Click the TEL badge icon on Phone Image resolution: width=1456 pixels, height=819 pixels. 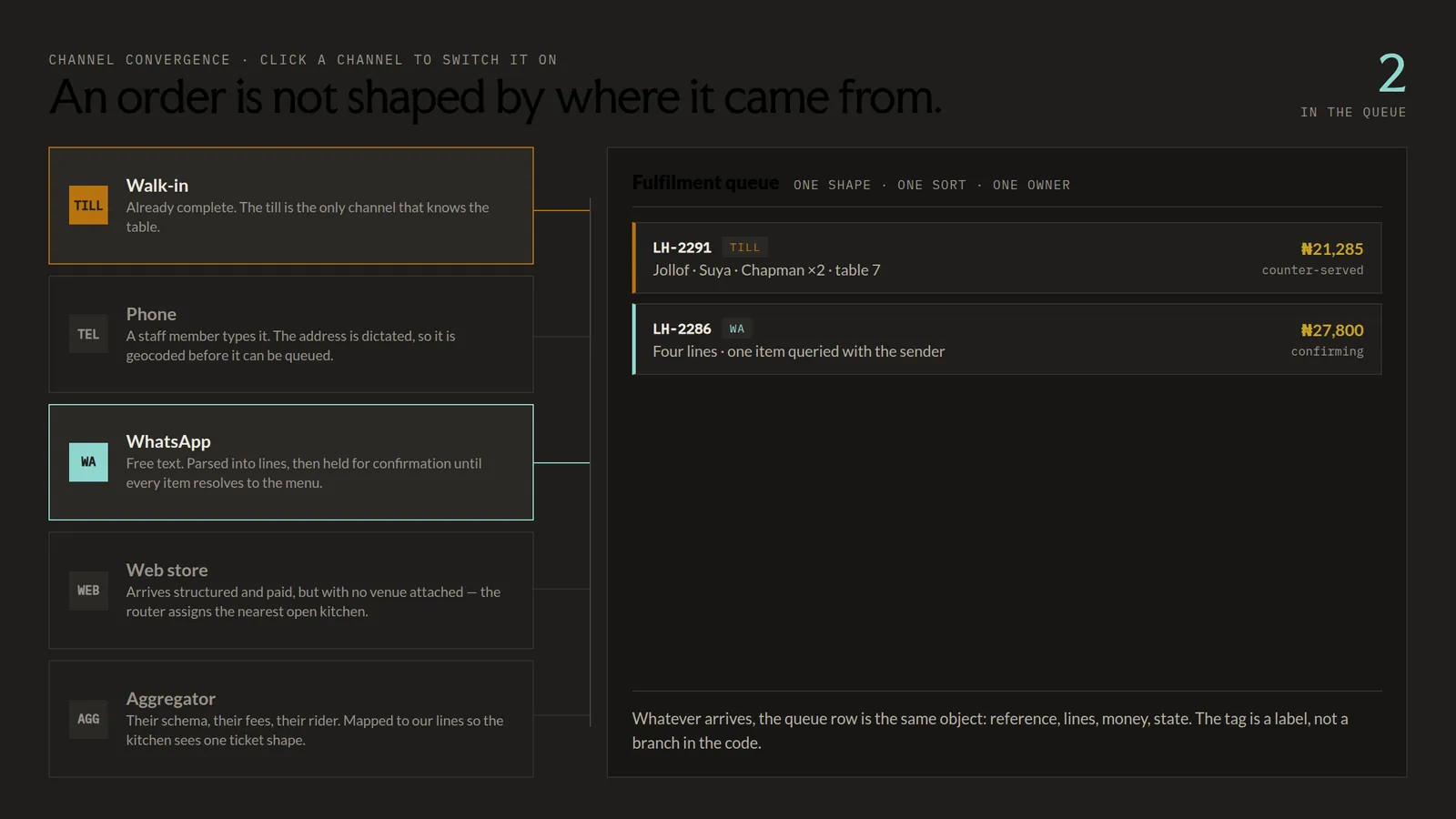pos(88,334)
